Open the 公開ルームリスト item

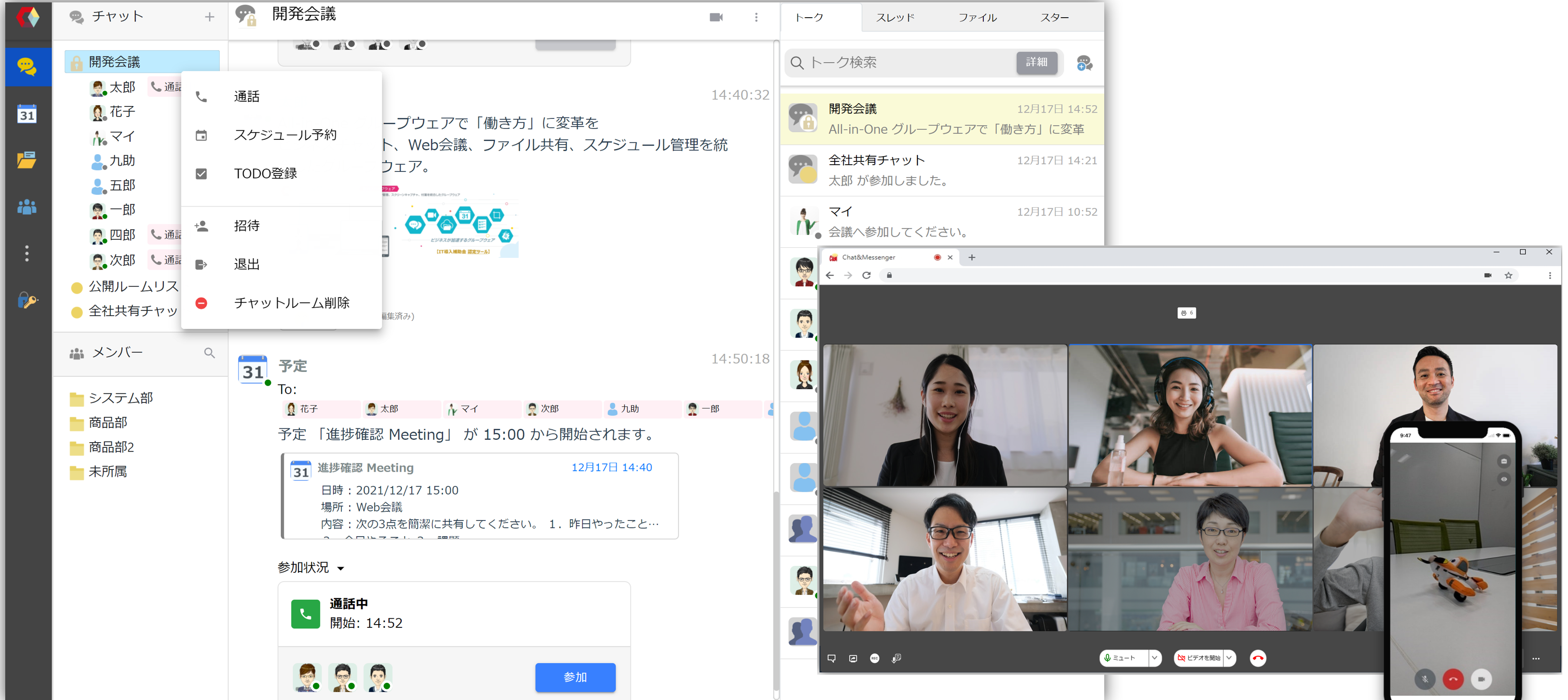[126, 286]
